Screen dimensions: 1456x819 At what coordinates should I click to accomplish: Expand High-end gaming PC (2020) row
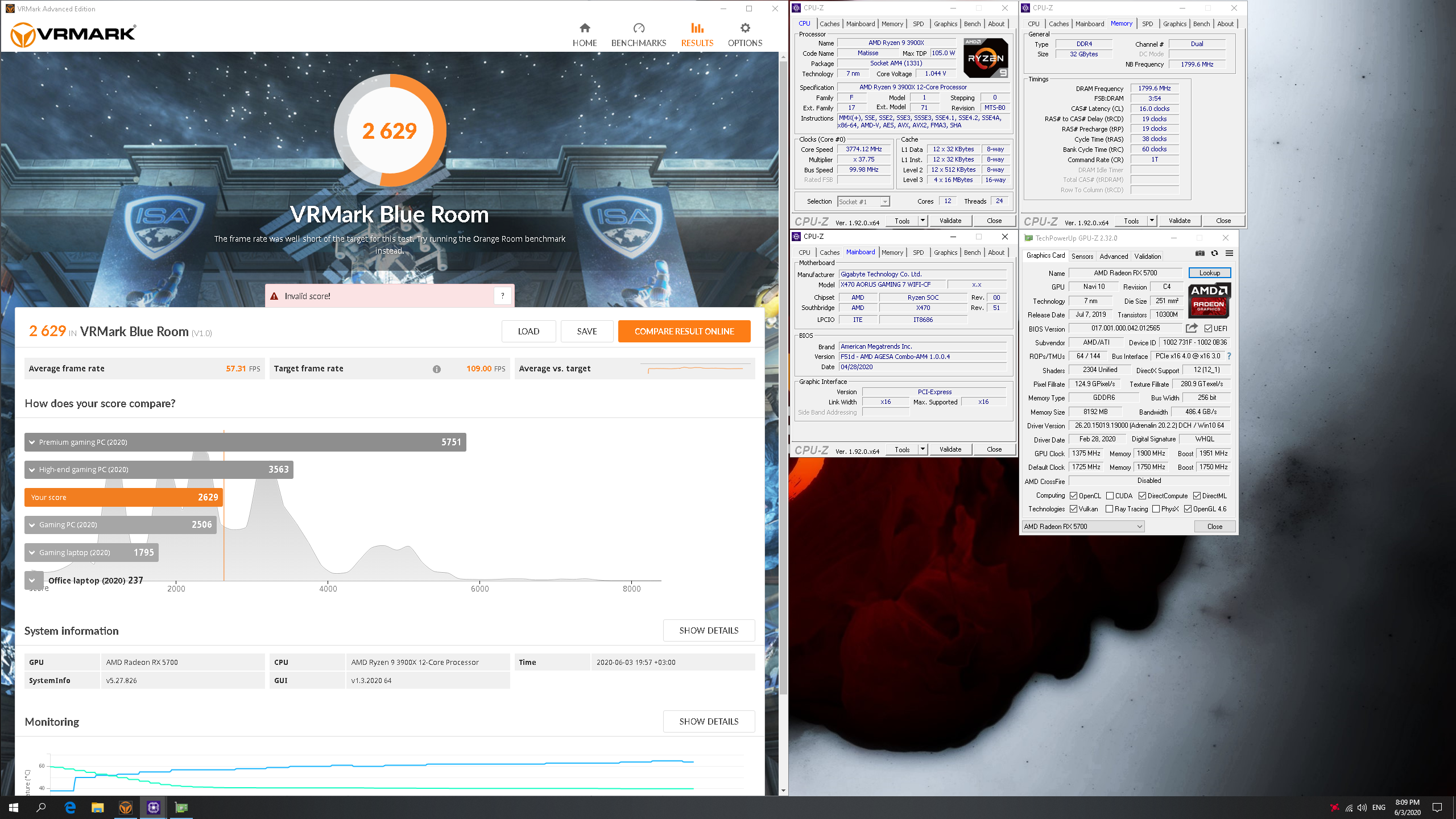click(159, 469)
